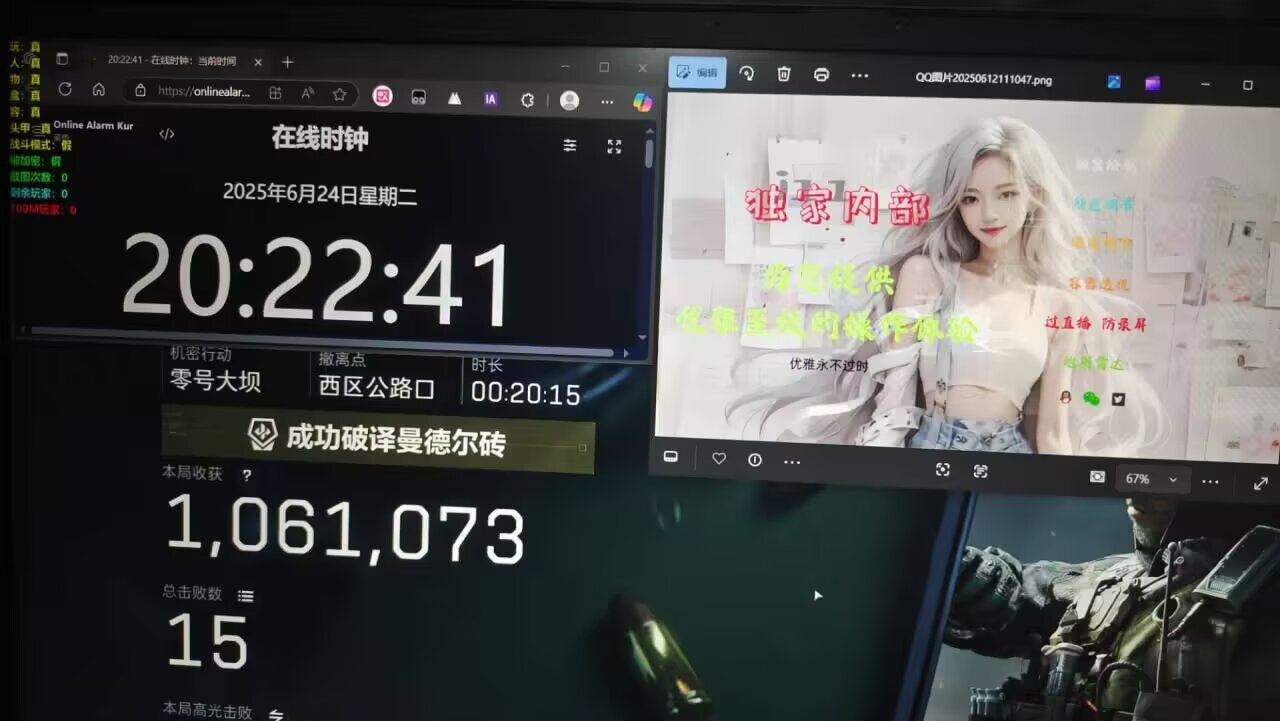Click the date 2025年6月24日星期二
This screenshot has height=721, width=1280.
(x=320, y=194)
